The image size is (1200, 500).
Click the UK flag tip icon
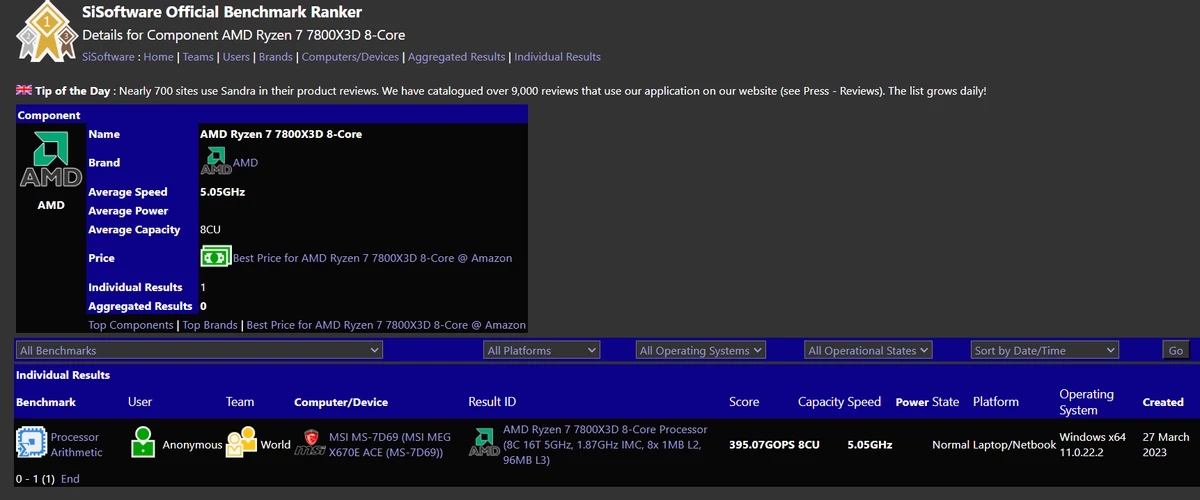[24, 90]
